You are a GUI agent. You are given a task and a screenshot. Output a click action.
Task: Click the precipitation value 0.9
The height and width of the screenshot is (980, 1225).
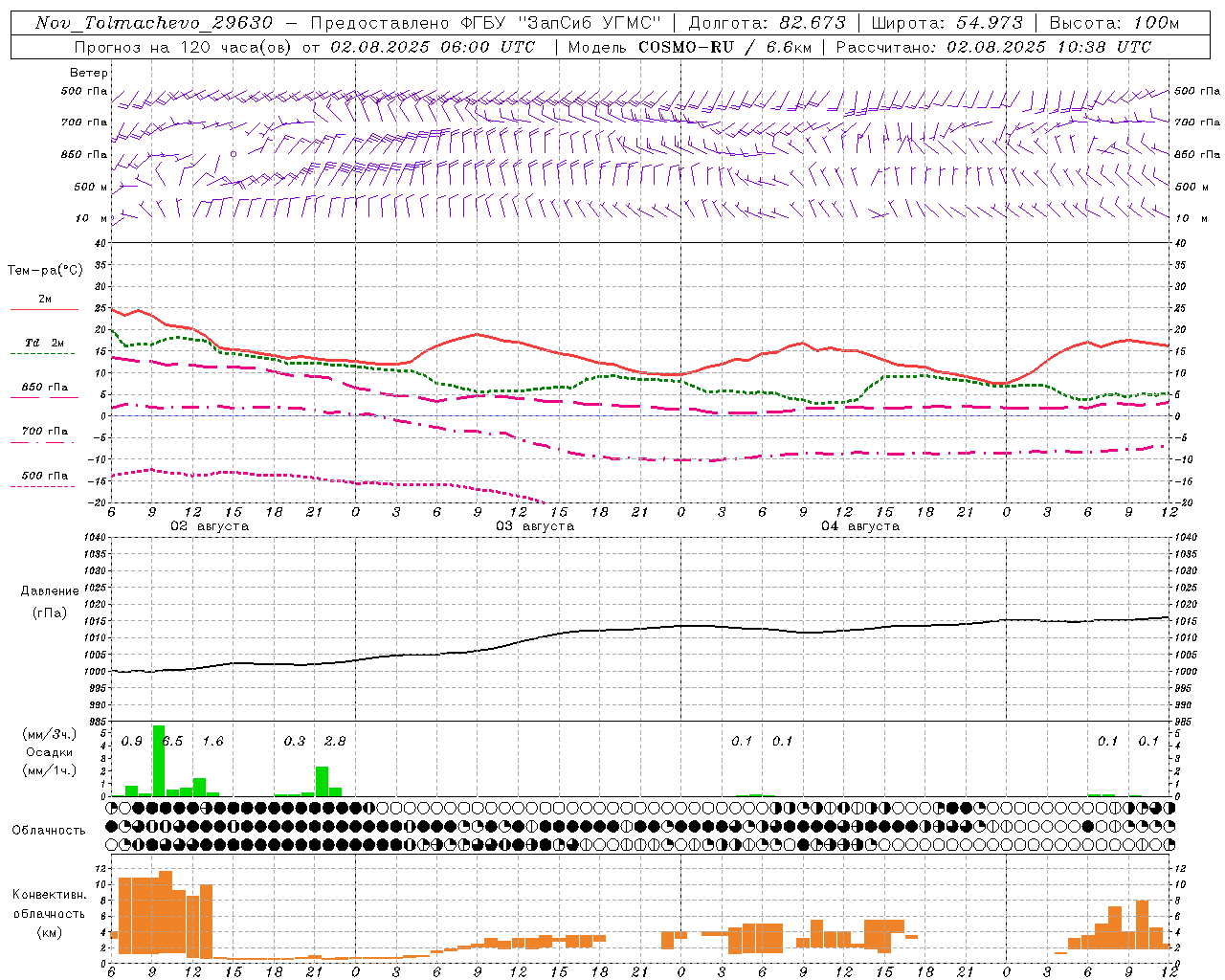coord(132,741)
